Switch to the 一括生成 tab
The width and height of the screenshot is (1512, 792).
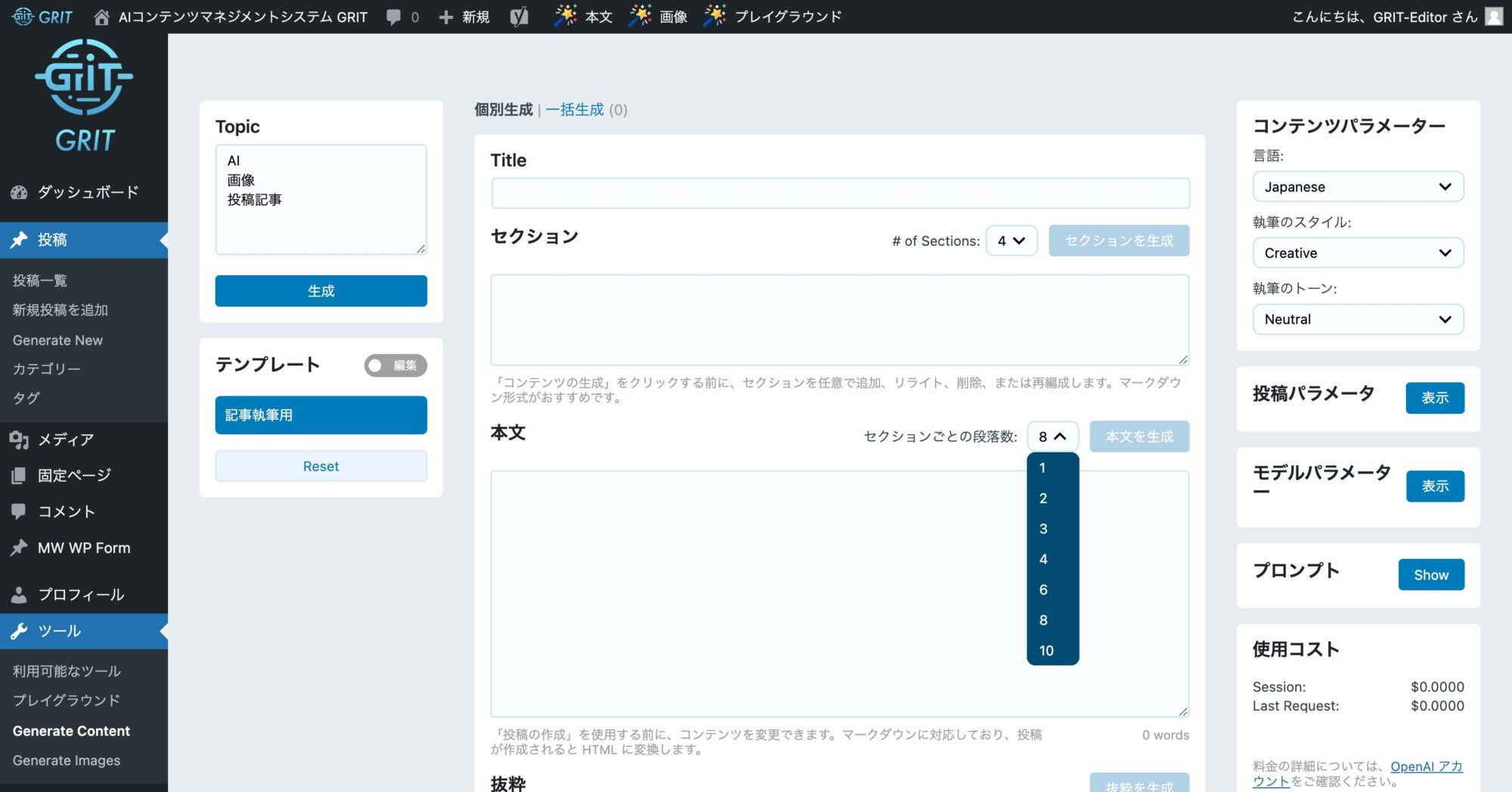pos(575,110)
